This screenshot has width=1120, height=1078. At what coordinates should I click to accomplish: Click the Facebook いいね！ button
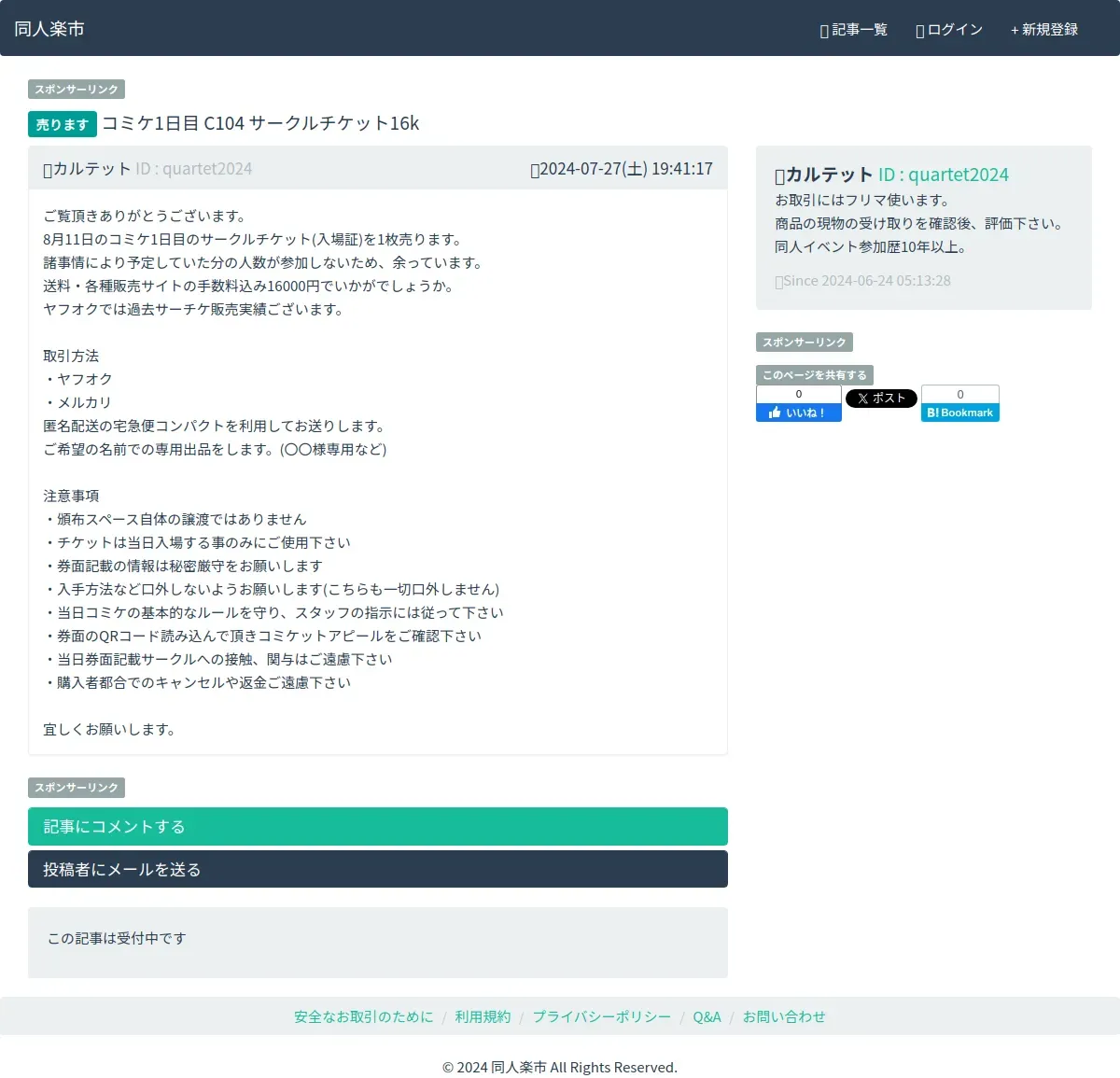pyautogui.click(x=799, y=413)
